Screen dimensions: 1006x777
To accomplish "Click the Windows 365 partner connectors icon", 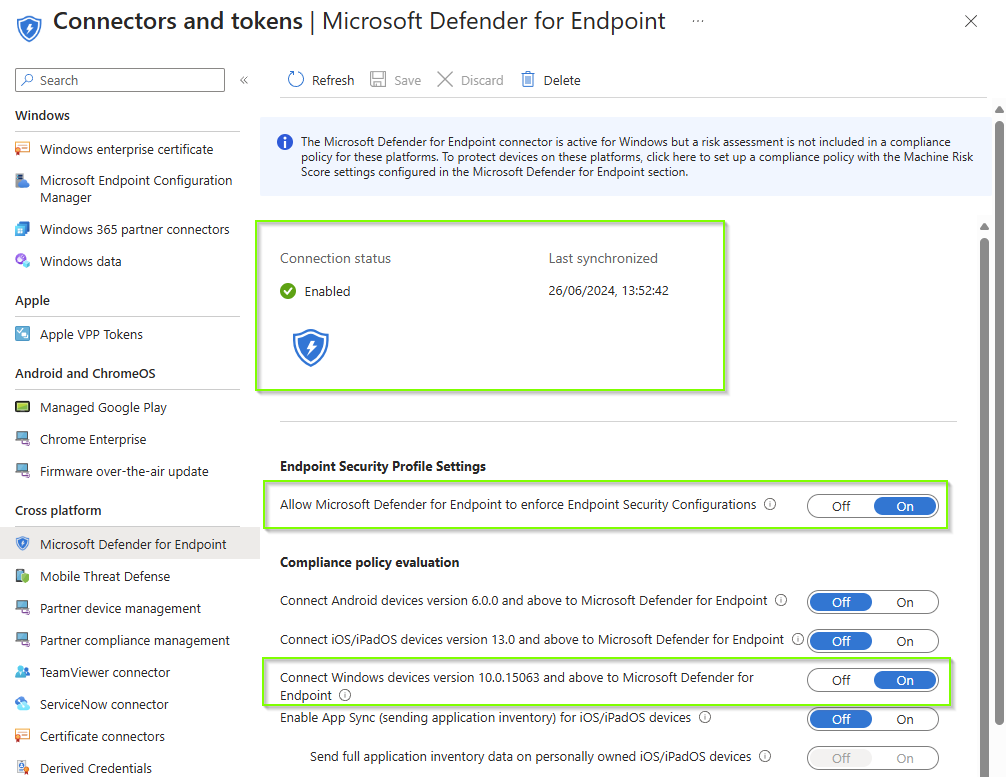I will click(x=22, y=229).
